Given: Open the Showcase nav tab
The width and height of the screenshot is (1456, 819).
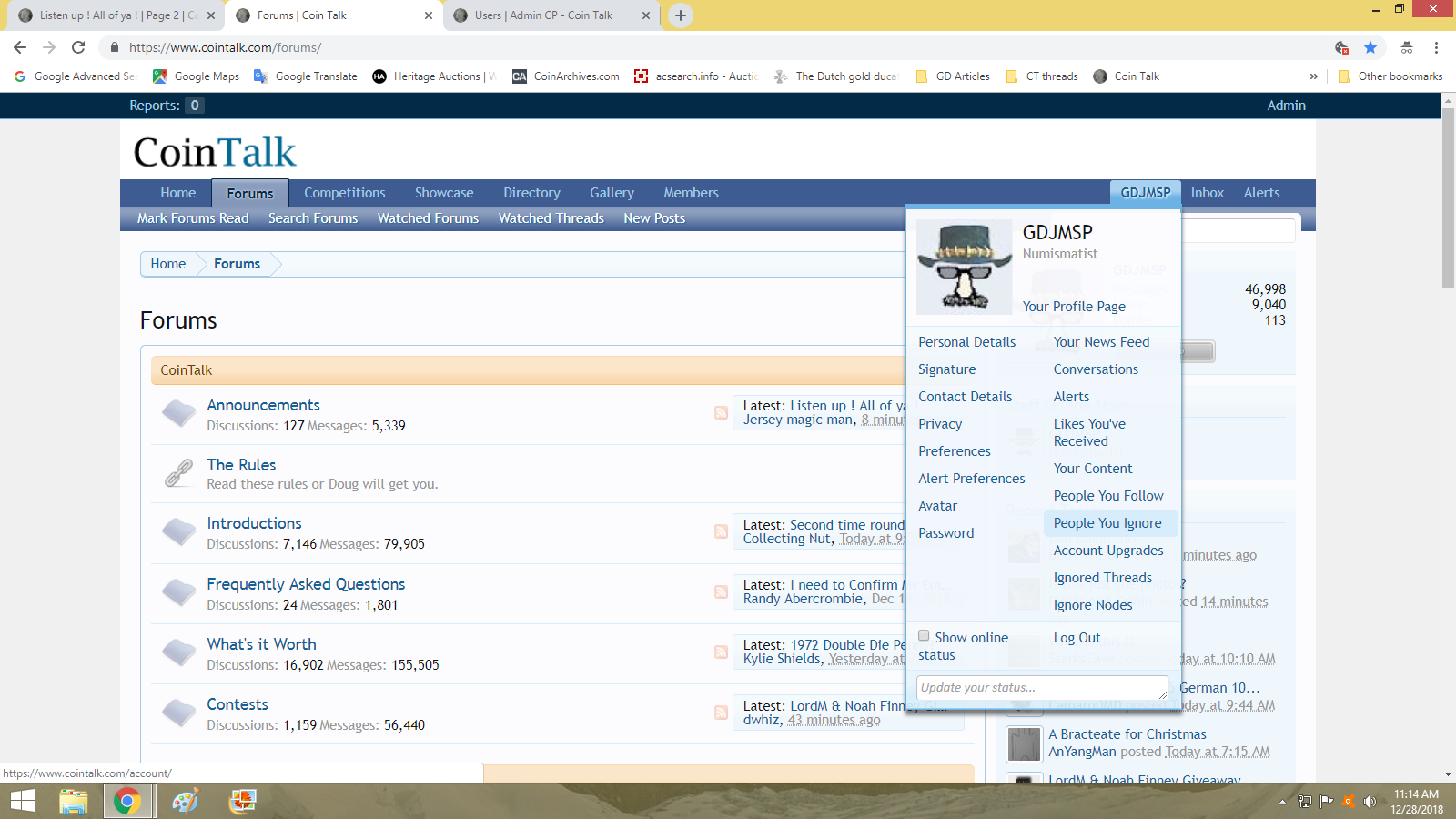Looking at the screenshot, I should [x=444, y=193].
